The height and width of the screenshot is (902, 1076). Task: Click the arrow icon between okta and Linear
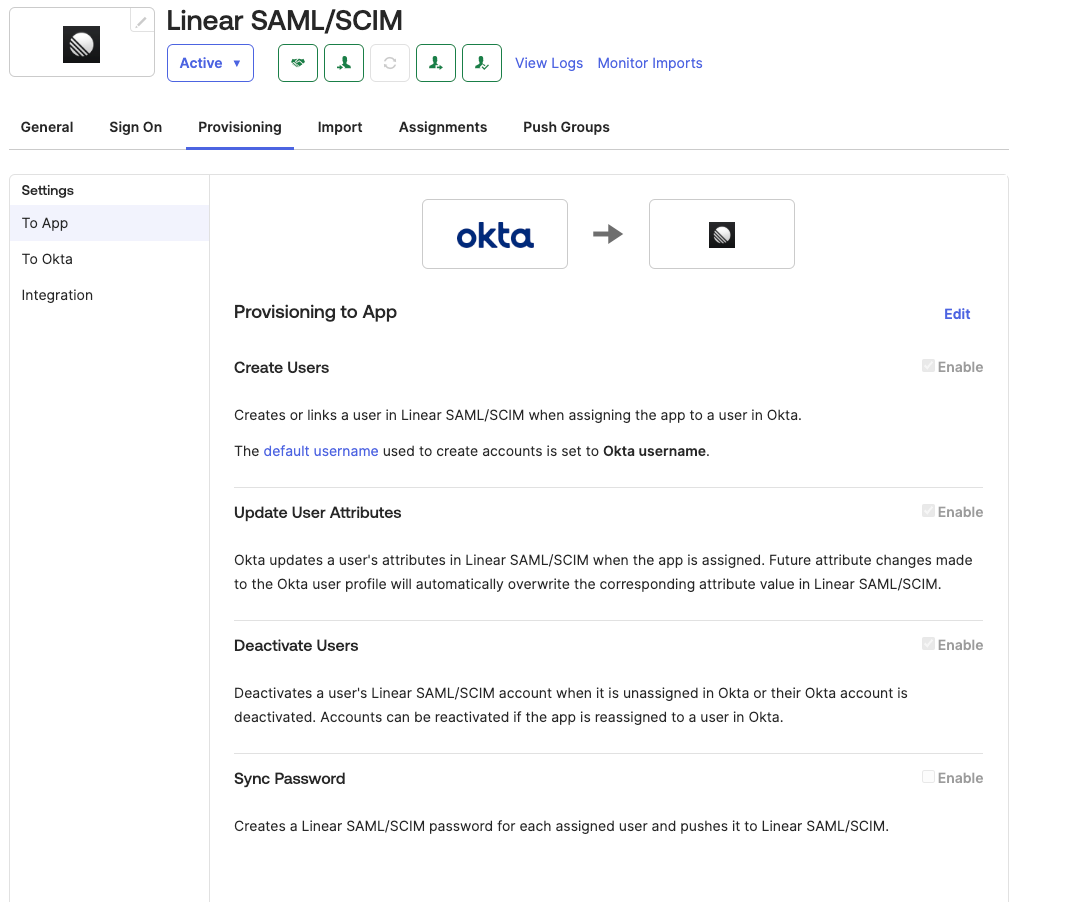coord(609,234)
